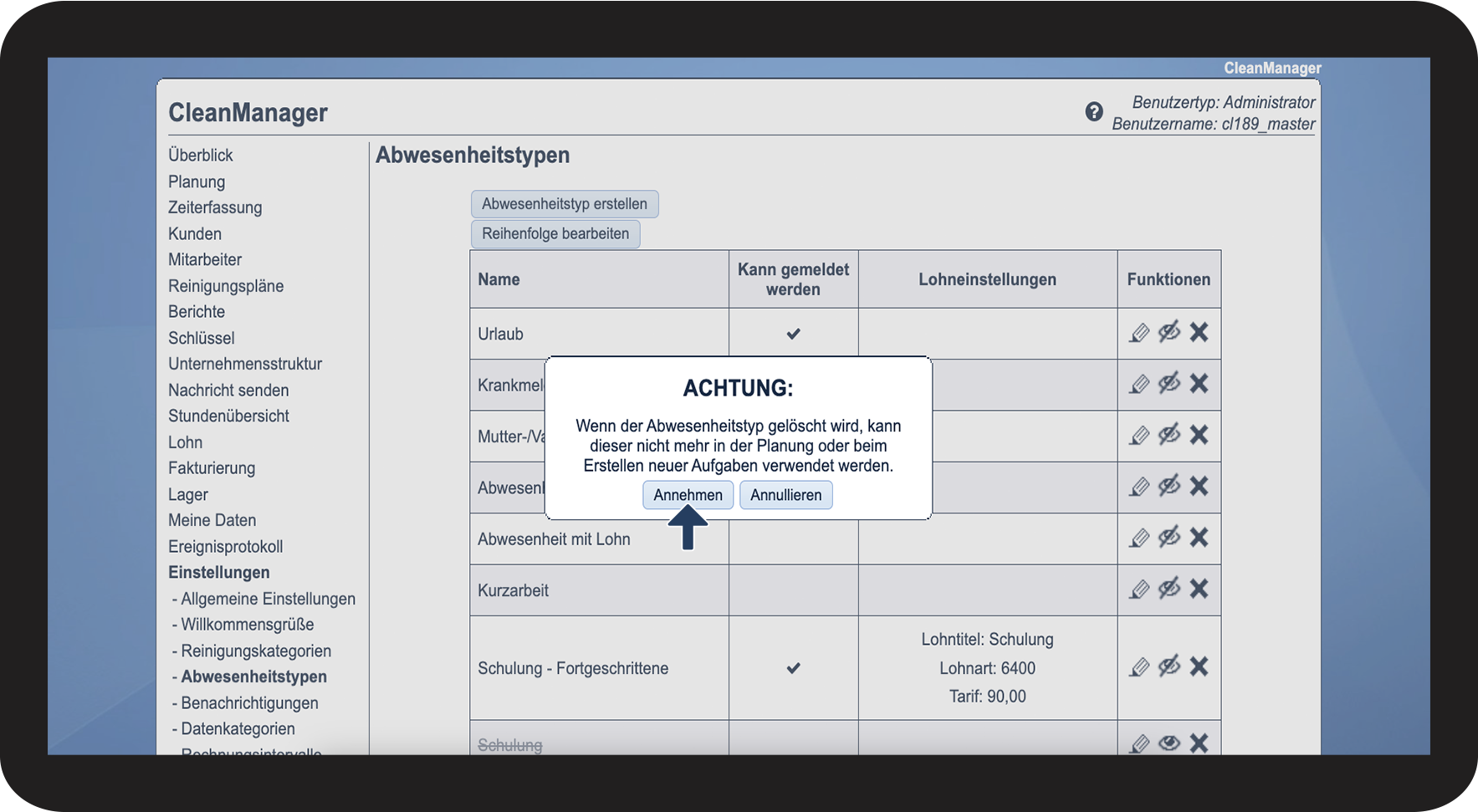
Task: Hide the Urlaub absence type
Action: pyautogui.click(x=1169, y=332)
